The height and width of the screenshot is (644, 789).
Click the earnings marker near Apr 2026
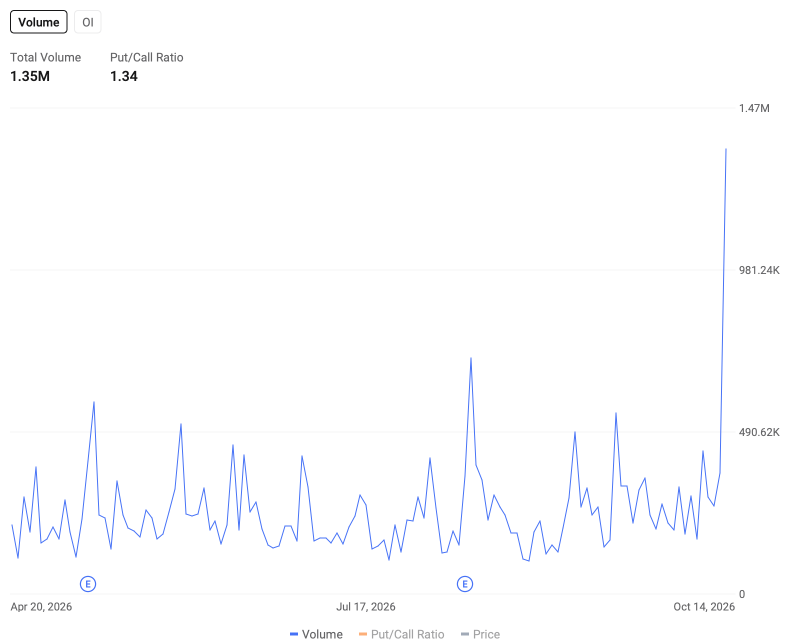pyautogui.click(x=88, y=584)
